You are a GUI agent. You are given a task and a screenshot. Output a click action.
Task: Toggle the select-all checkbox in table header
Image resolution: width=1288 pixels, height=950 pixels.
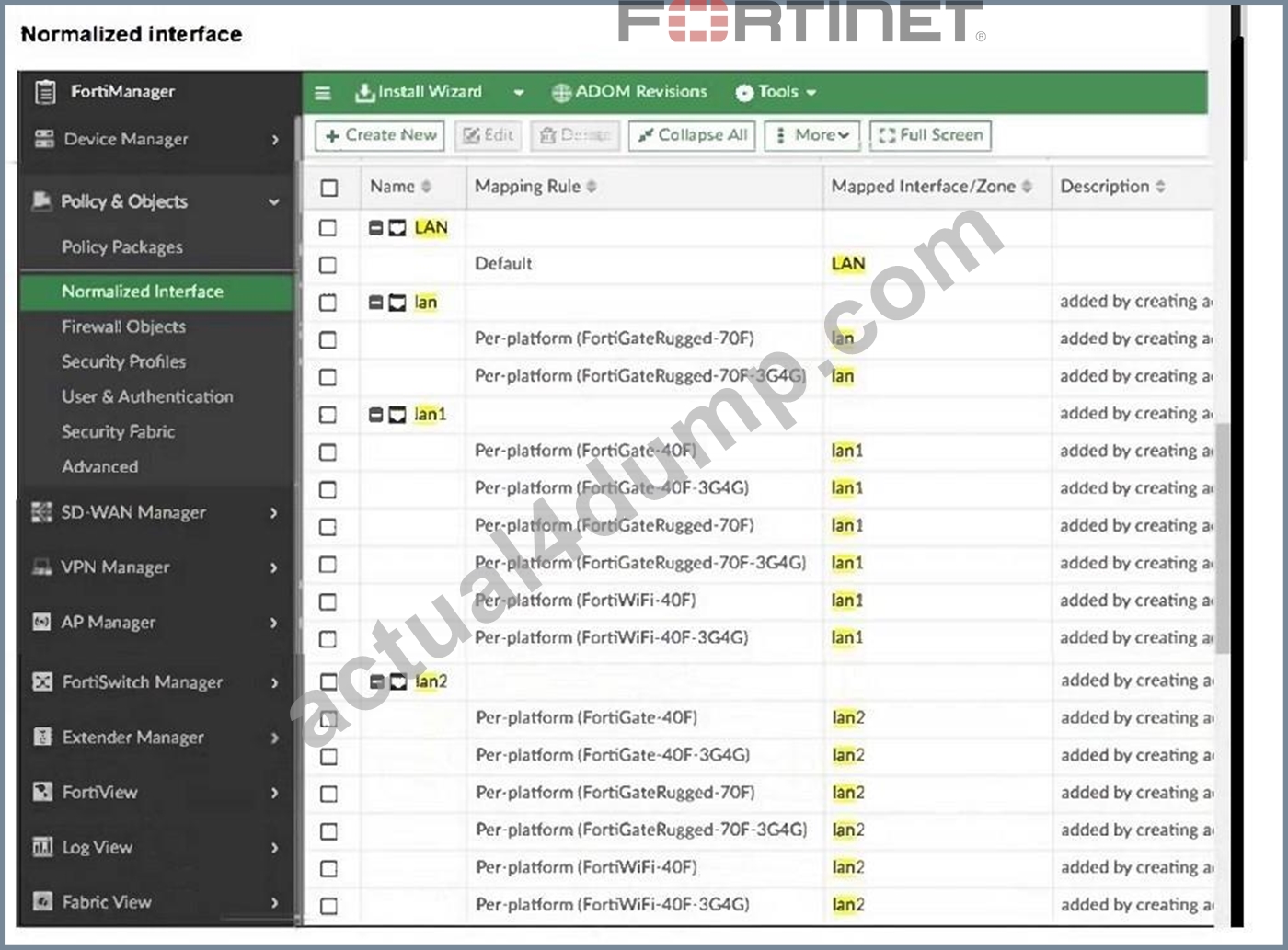pos(329,188)
